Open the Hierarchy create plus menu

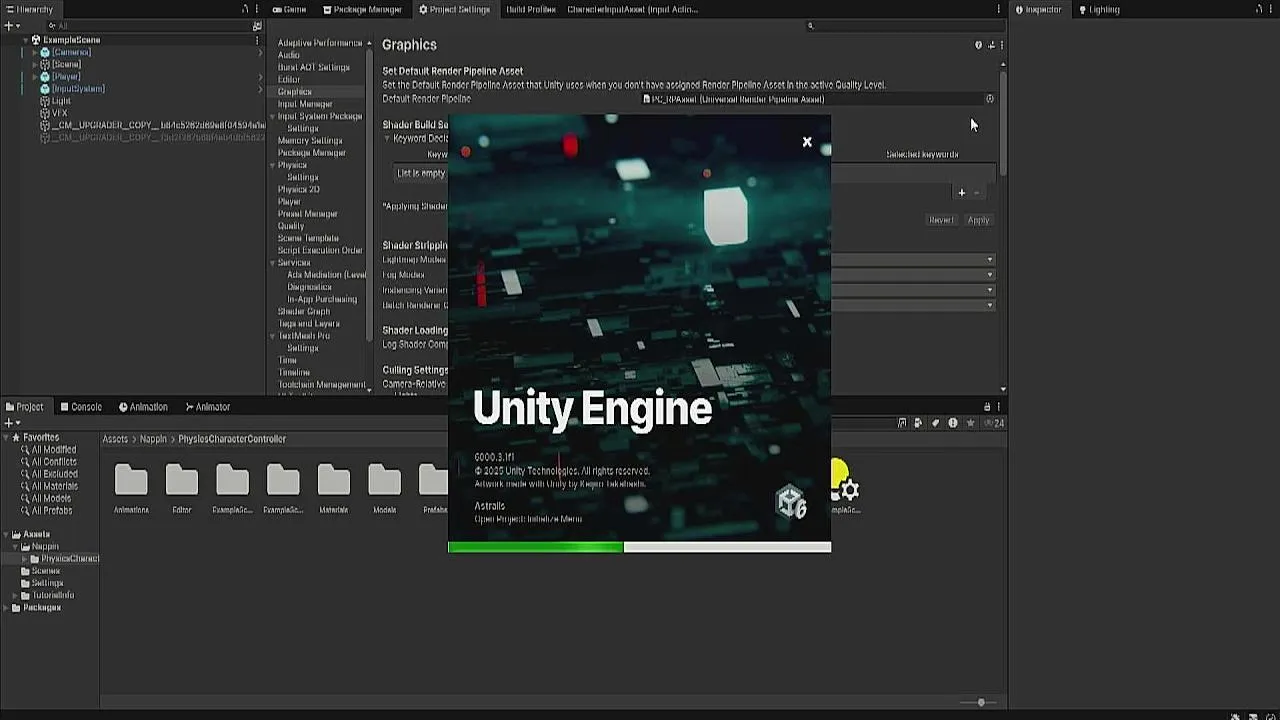pyautogui.click(x=10, y=25)
